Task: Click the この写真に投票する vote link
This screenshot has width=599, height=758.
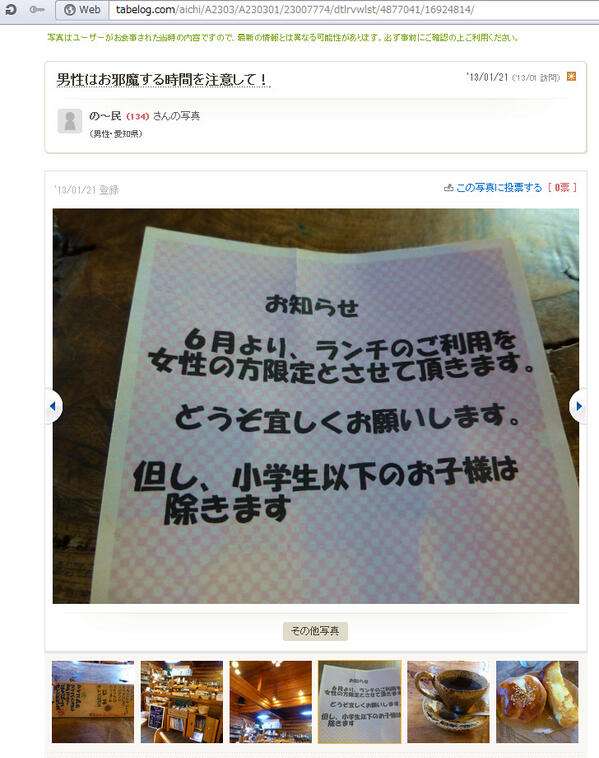Action: 499,188
